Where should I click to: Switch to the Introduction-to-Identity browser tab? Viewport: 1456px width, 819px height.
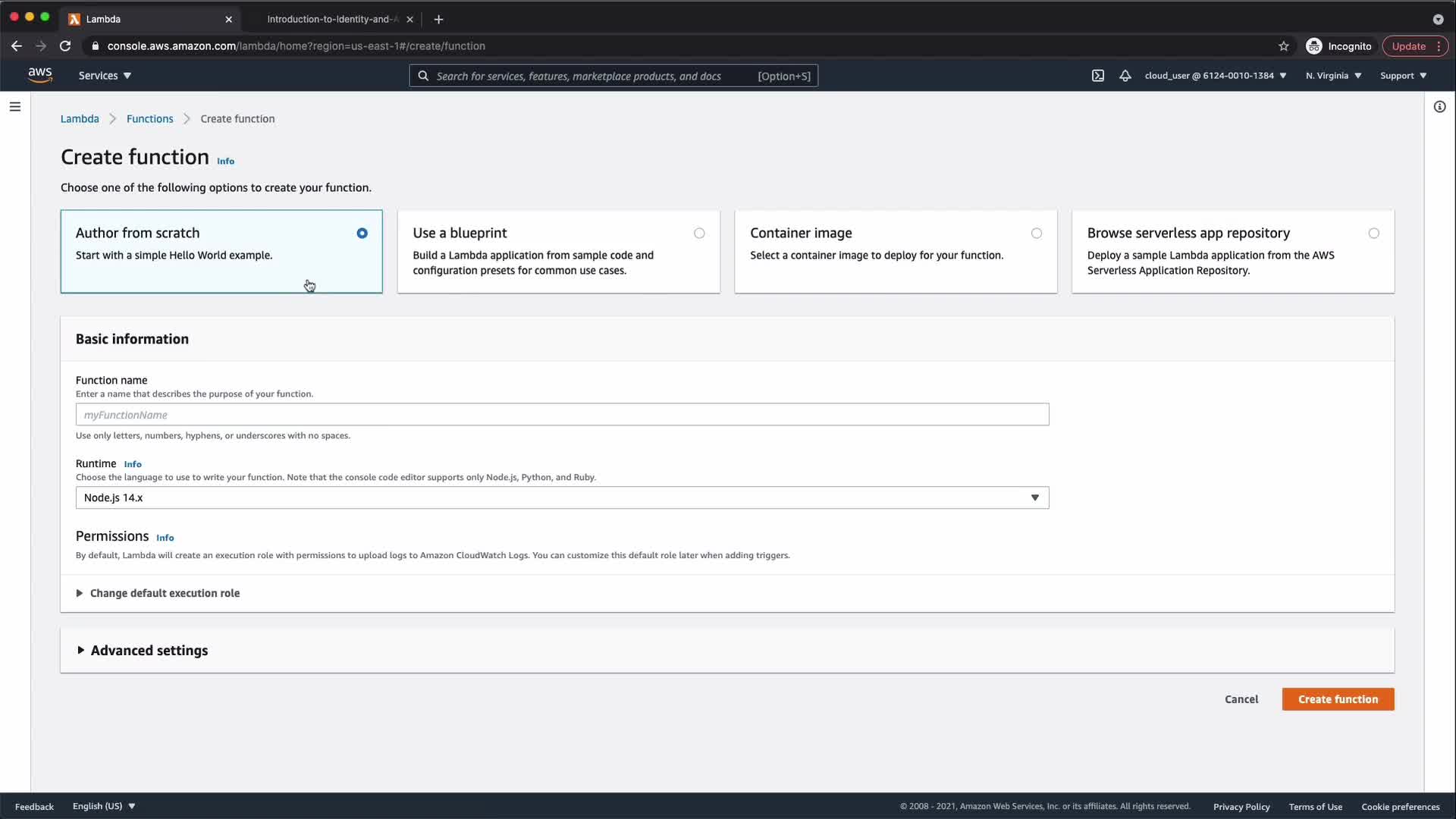click(x=332, y=19)
